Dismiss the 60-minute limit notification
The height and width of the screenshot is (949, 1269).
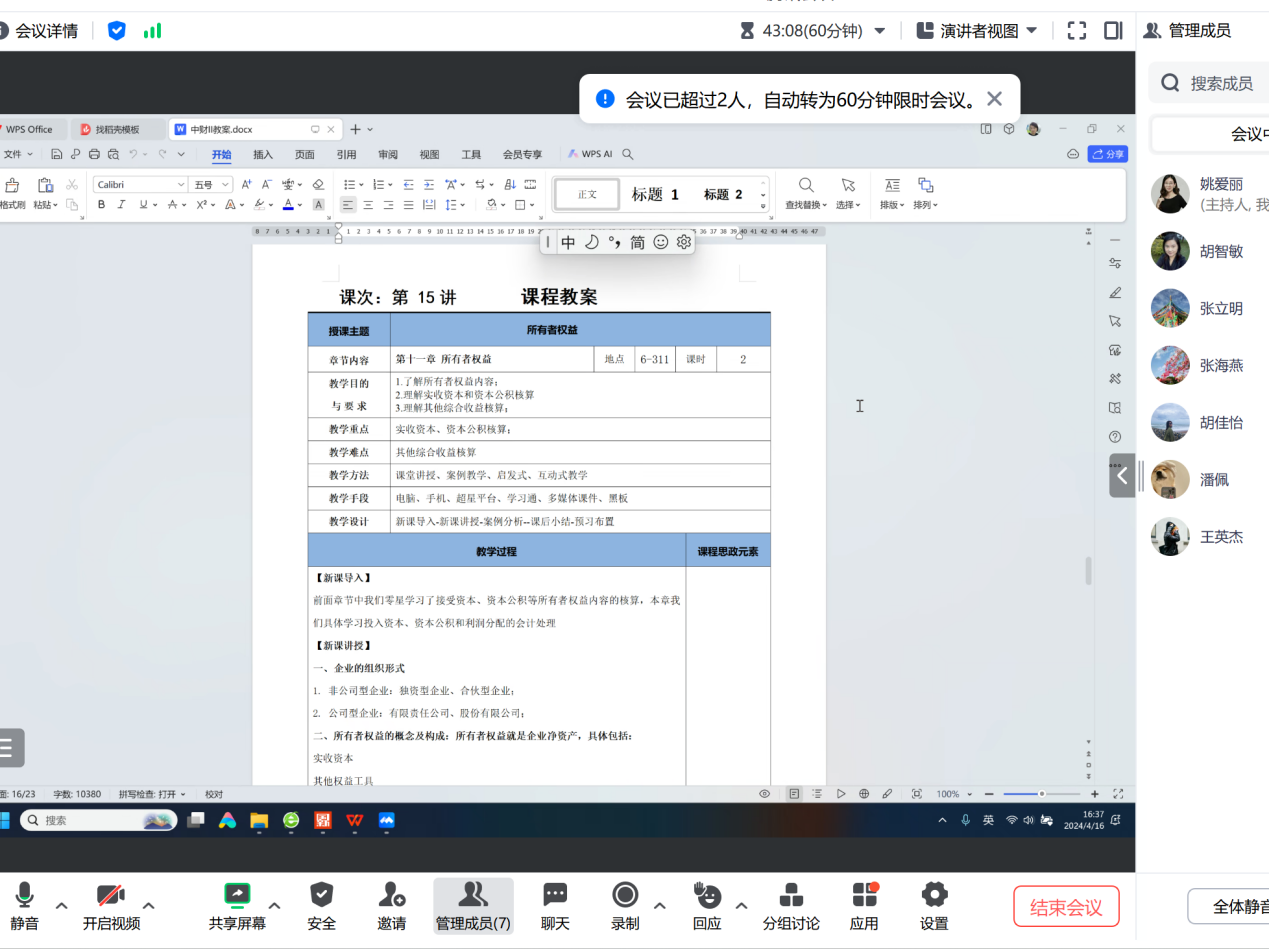[x=994, y=99]
